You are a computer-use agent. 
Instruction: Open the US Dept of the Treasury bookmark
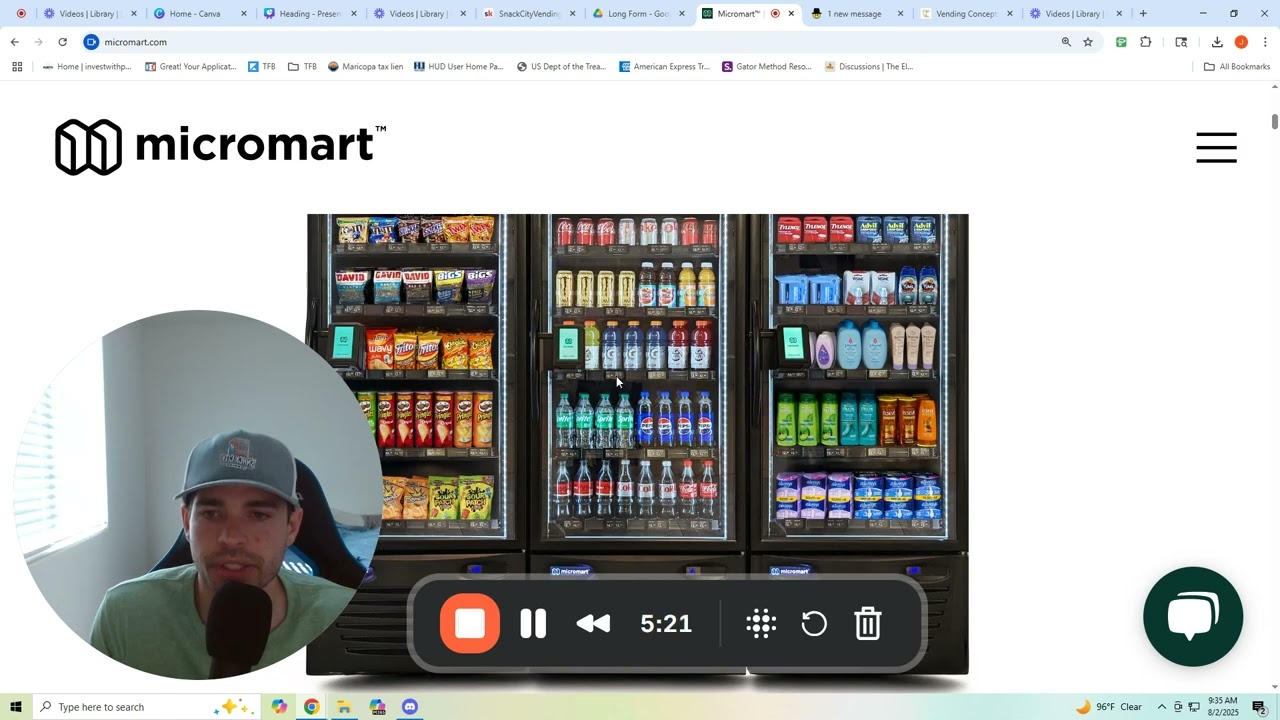coord(561,67)
